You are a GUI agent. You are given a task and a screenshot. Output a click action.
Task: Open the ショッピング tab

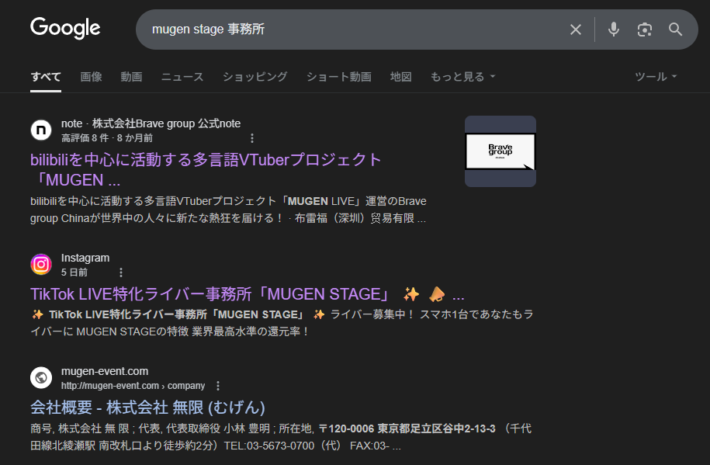tap(255, 77)
